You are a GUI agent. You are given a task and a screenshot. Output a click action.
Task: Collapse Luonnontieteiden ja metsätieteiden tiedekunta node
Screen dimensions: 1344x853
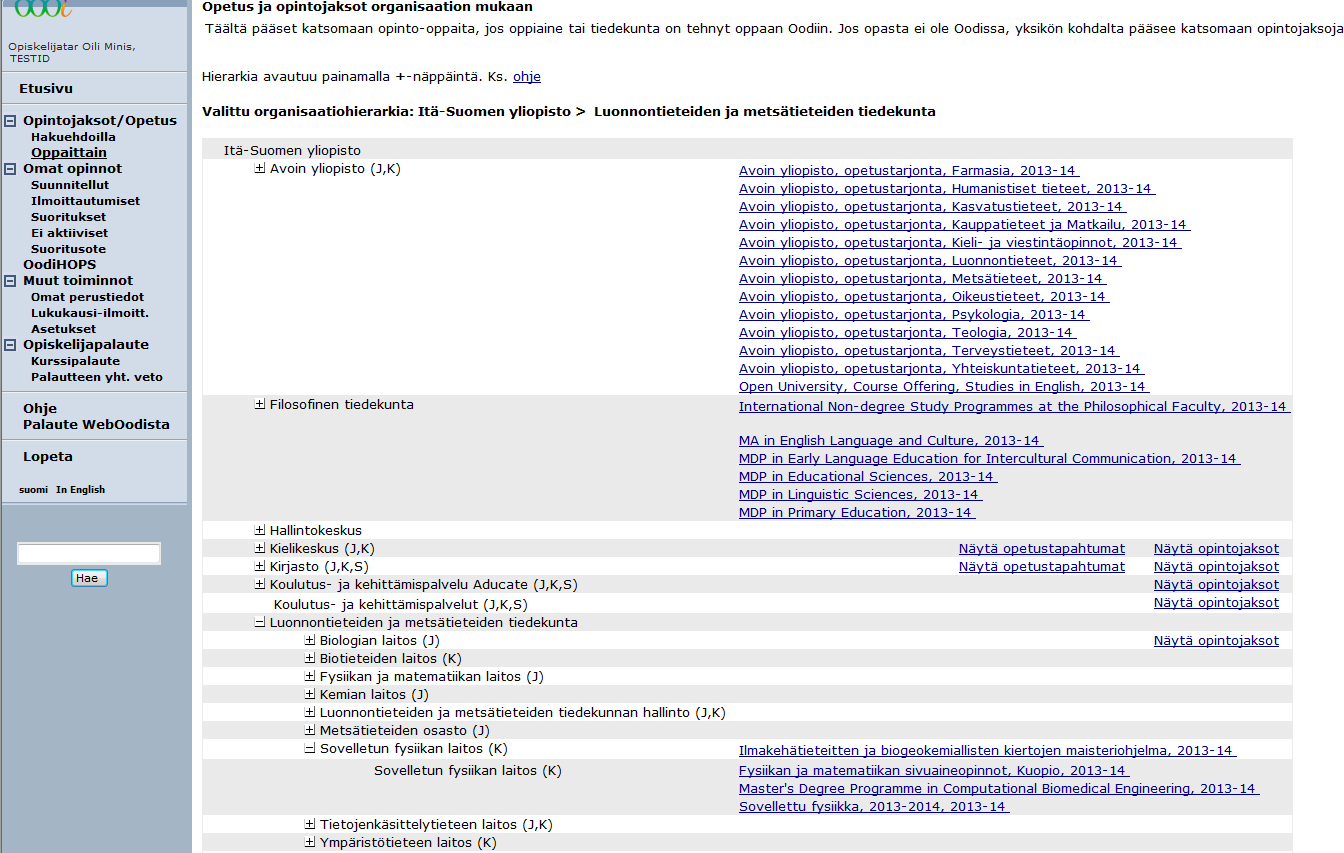point(260,623)
